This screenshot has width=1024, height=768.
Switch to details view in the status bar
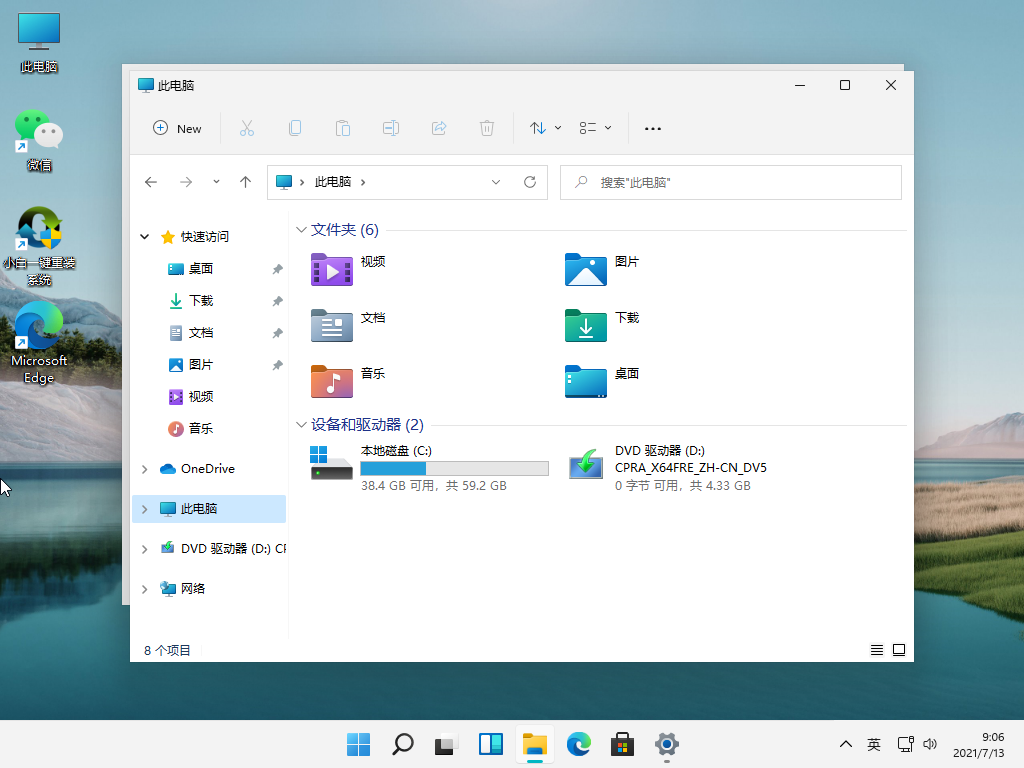[x=877, y=649]
